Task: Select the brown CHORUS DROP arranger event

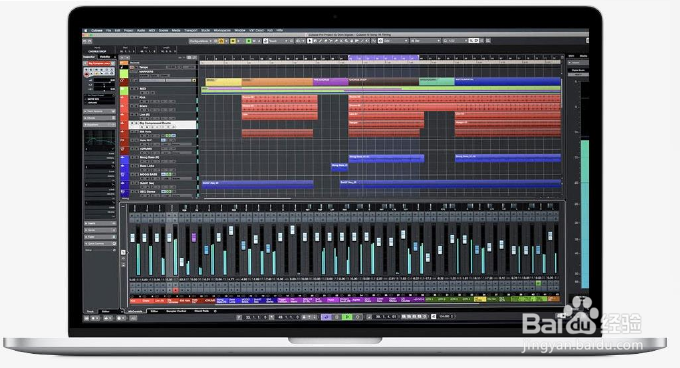Action: tap(384, 82)
